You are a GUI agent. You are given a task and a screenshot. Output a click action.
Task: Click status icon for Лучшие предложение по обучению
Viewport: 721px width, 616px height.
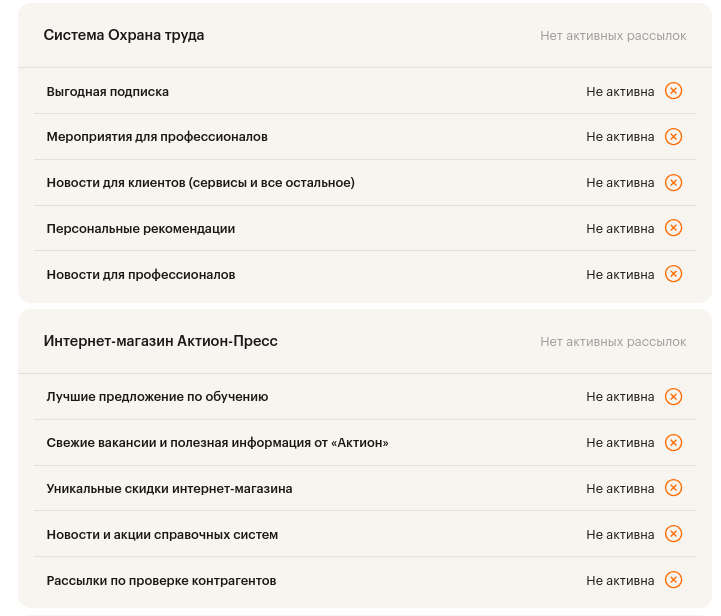tap(674, 397)
